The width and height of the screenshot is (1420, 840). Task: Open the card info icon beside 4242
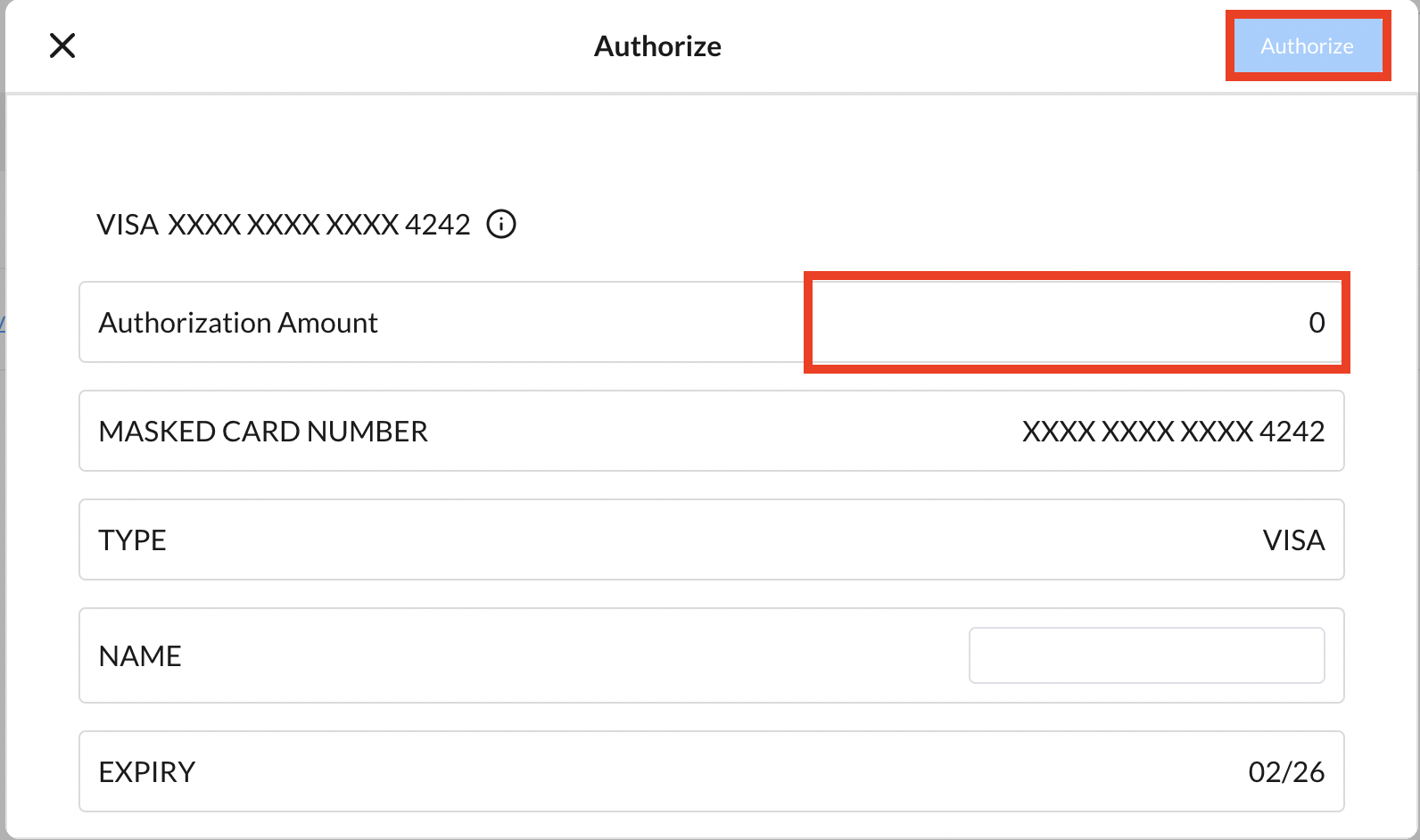click(x=501, y=224)
